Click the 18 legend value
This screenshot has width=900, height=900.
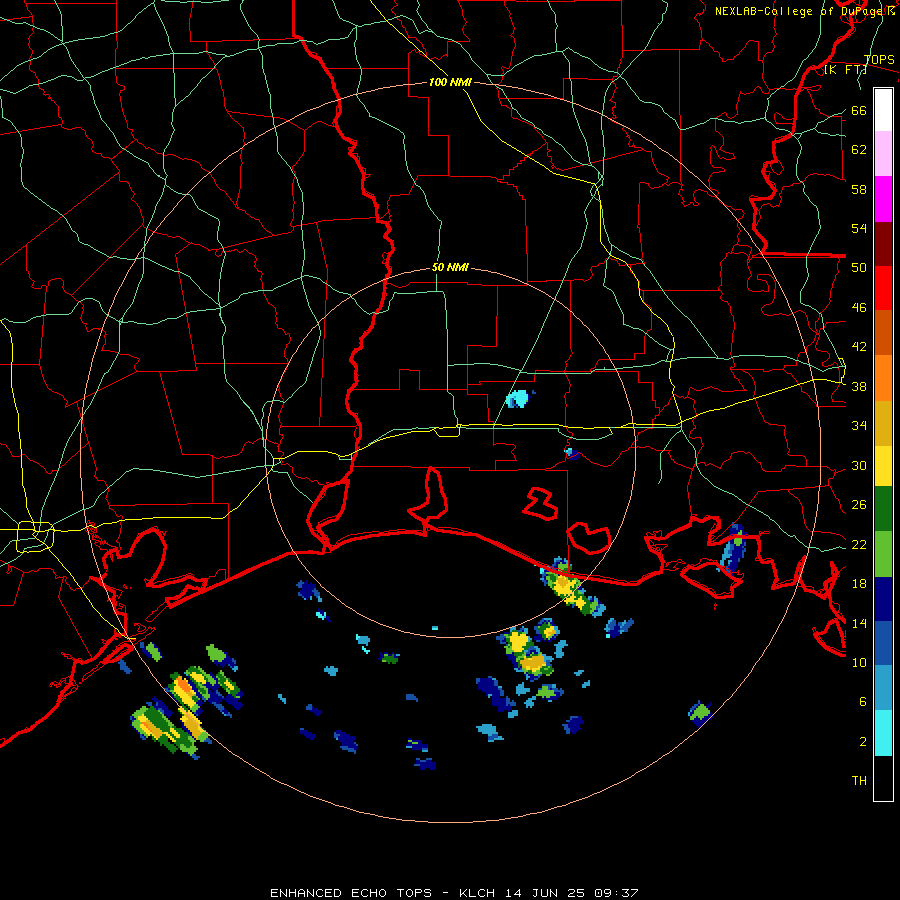click(859, 584)
